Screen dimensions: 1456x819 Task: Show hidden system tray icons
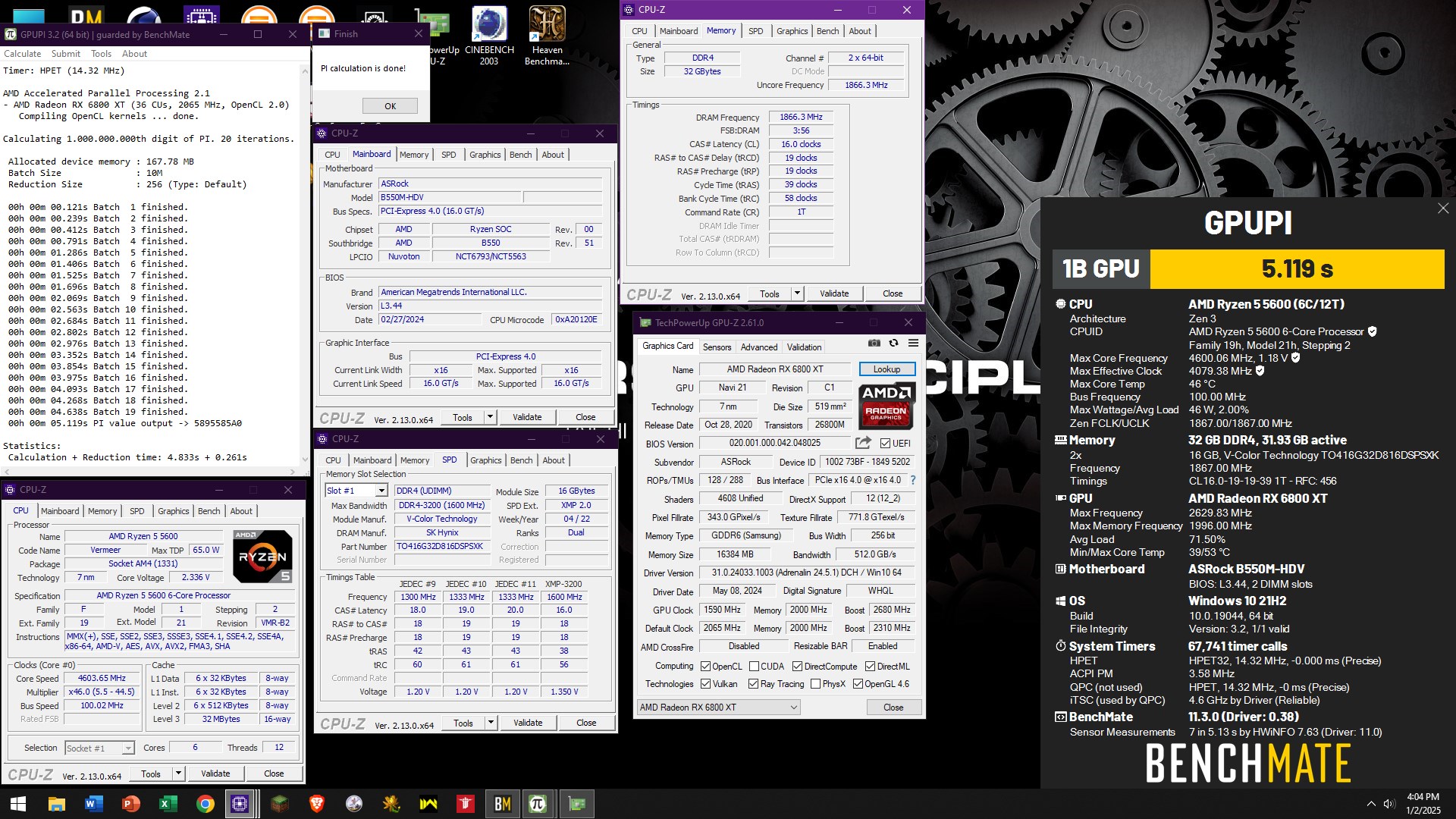1371,804
